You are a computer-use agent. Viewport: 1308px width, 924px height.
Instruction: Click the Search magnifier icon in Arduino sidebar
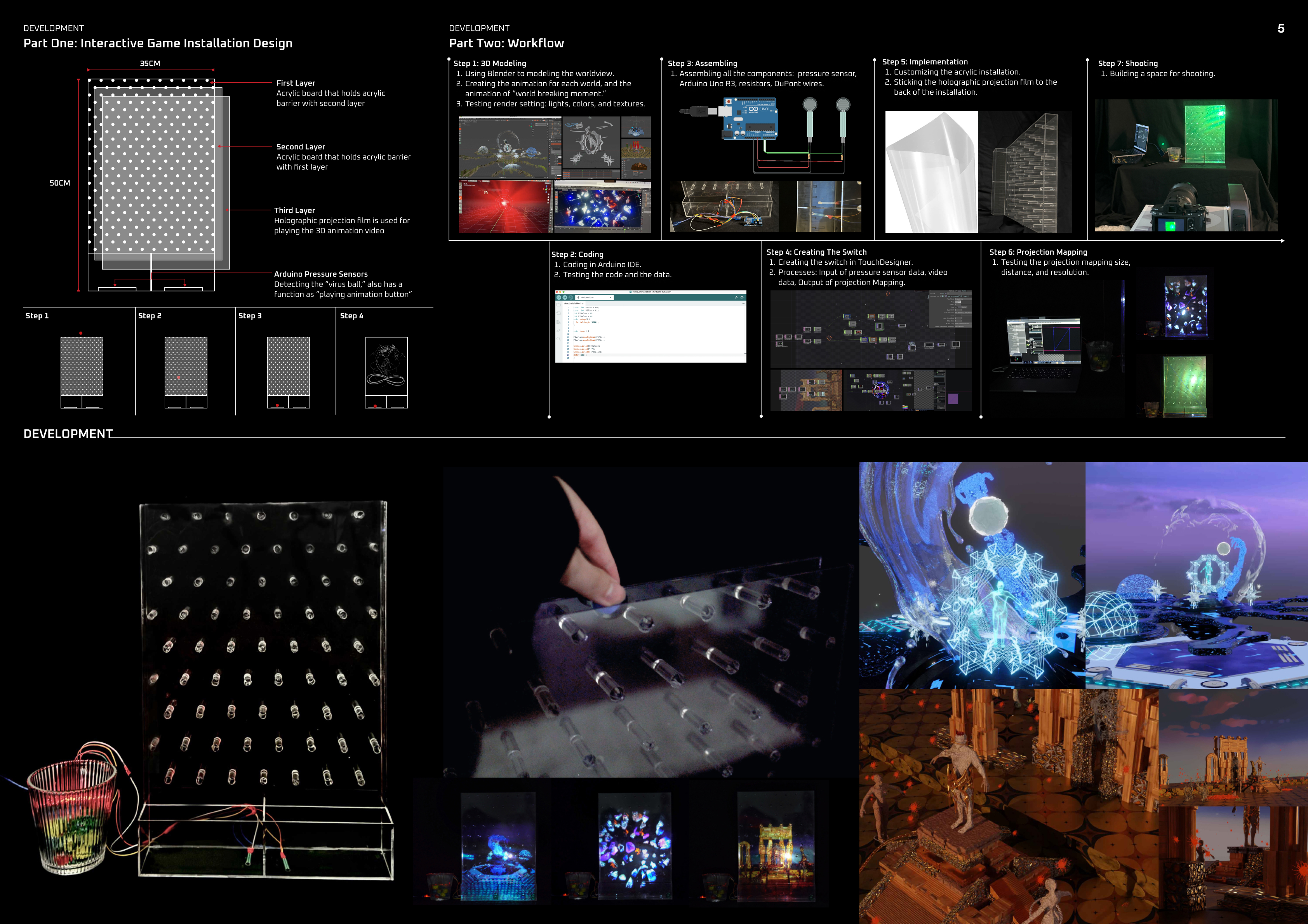[x=559, y=339]
